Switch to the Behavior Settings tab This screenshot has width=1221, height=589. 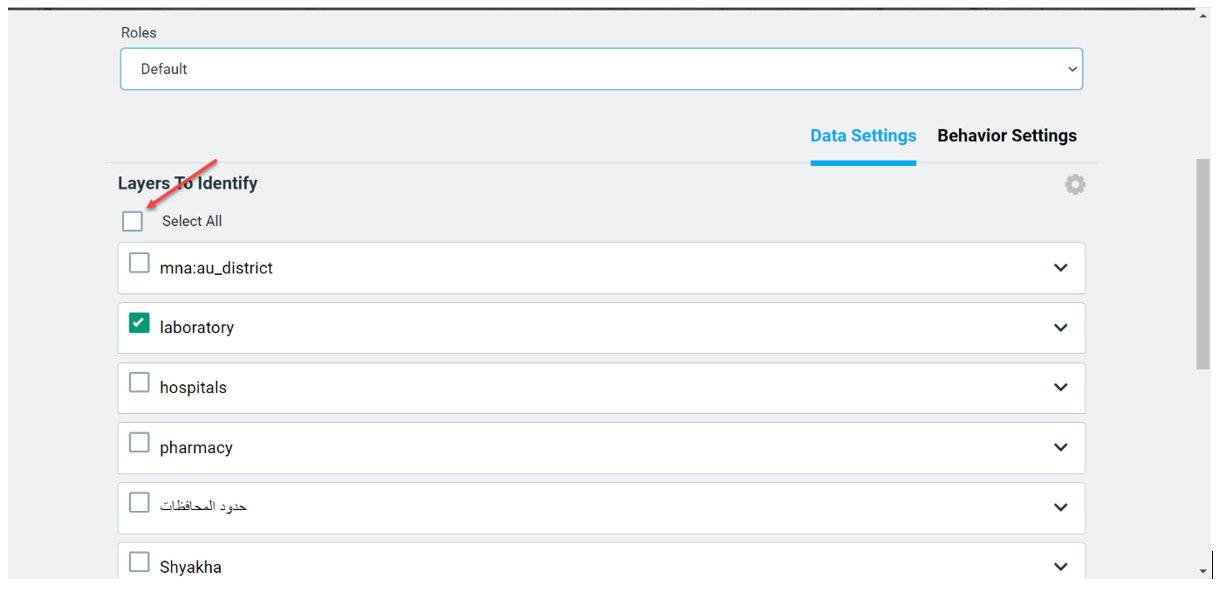[1007, 136]
